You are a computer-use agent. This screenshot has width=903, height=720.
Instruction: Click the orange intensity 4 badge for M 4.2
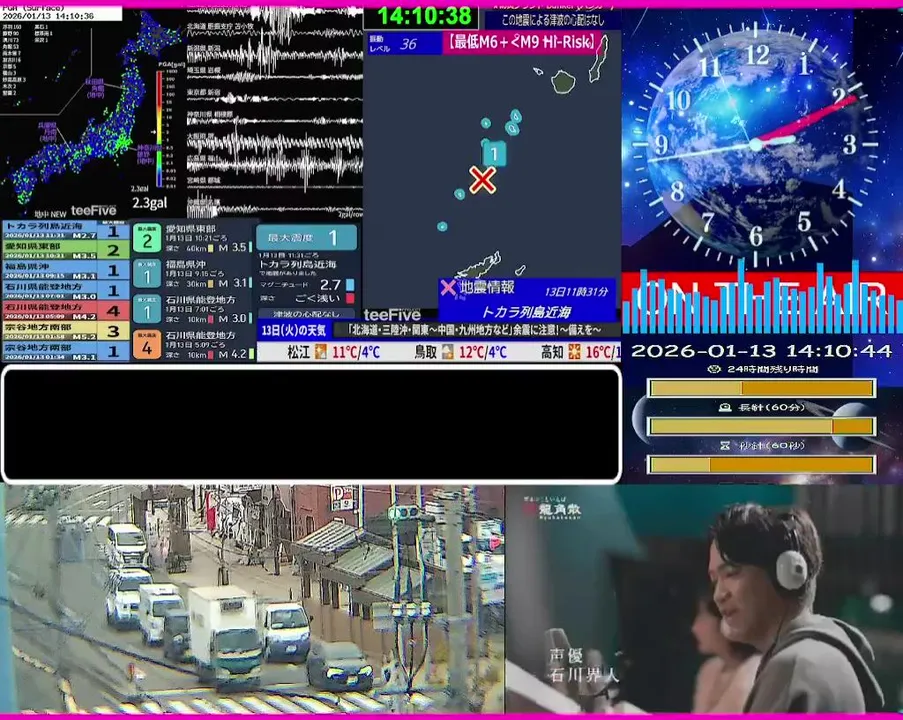click(x=147, y=345)
